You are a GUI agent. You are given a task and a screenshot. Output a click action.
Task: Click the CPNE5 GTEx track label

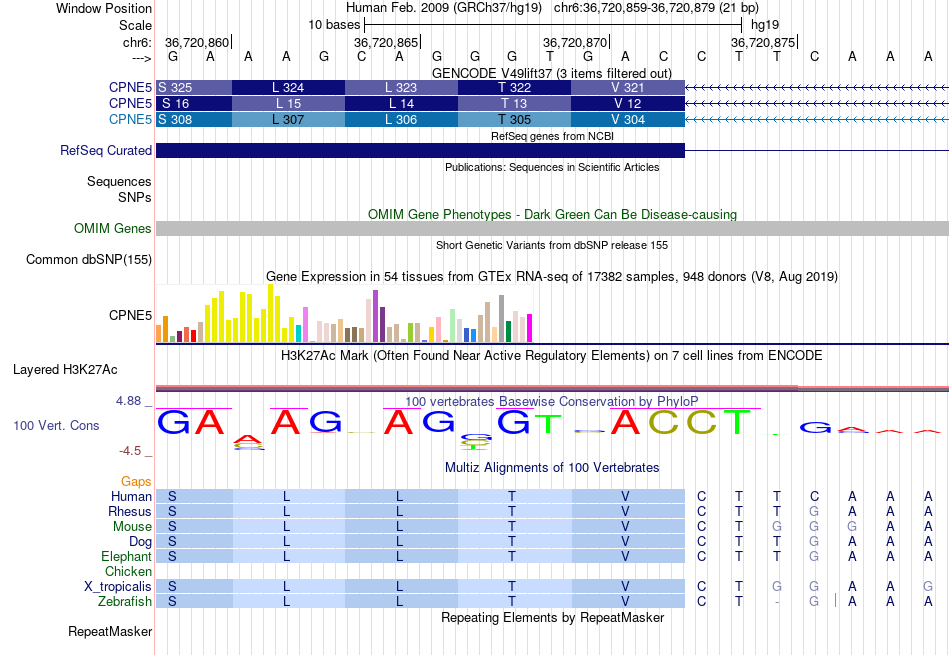(130, 315)
